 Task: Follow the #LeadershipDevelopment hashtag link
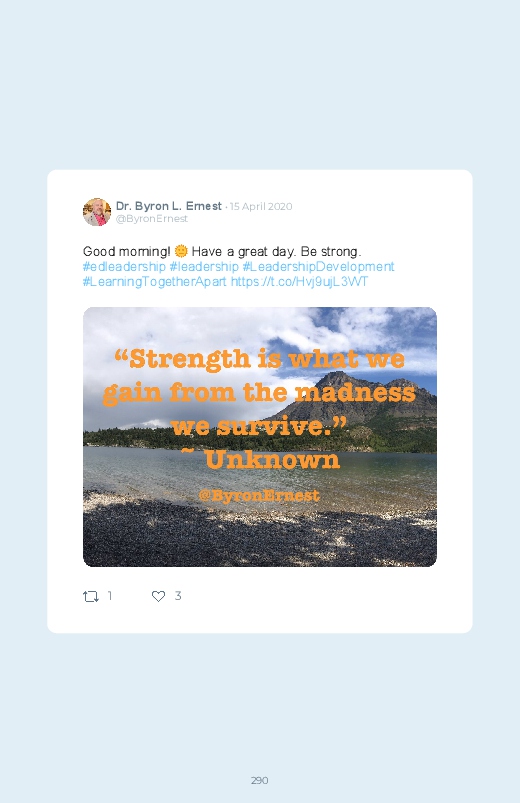(x=318, y=267)
